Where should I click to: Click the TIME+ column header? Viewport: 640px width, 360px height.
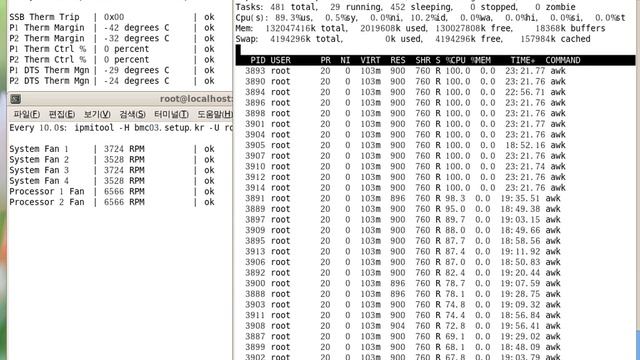(522, 60)
